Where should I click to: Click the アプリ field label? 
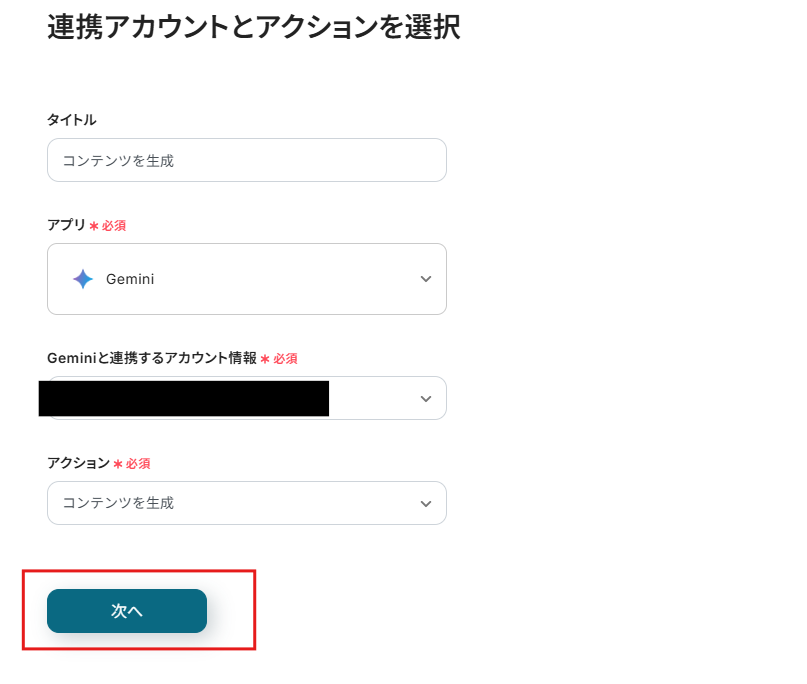[x=66, y=225]
